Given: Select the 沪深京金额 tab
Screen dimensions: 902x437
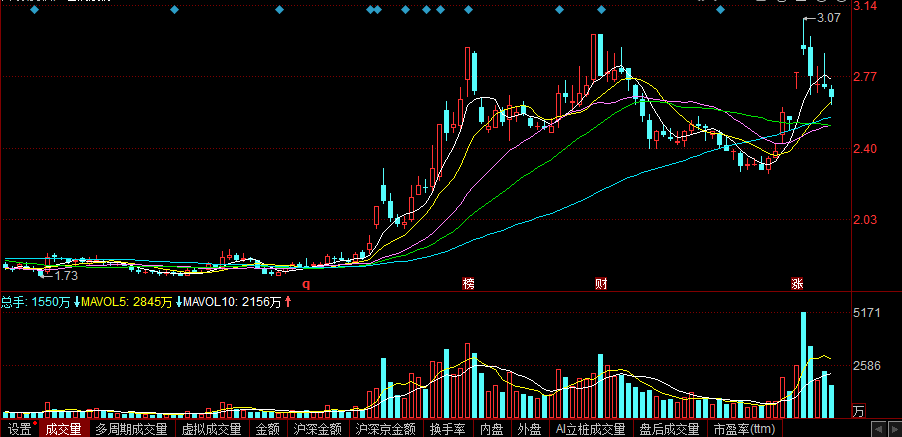Looking at the screenshot, I should pyautogui.click(x=385, y=429).
